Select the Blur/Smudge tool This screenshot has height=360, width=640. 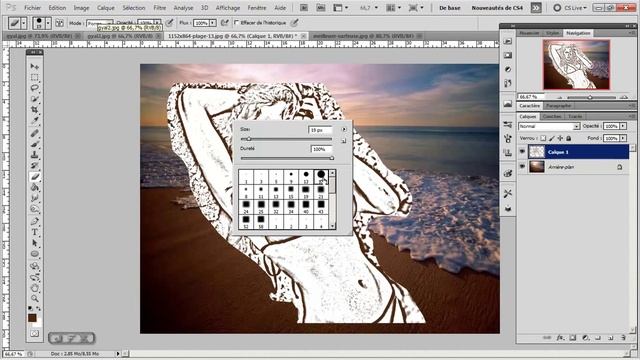[x=35, y=199]
